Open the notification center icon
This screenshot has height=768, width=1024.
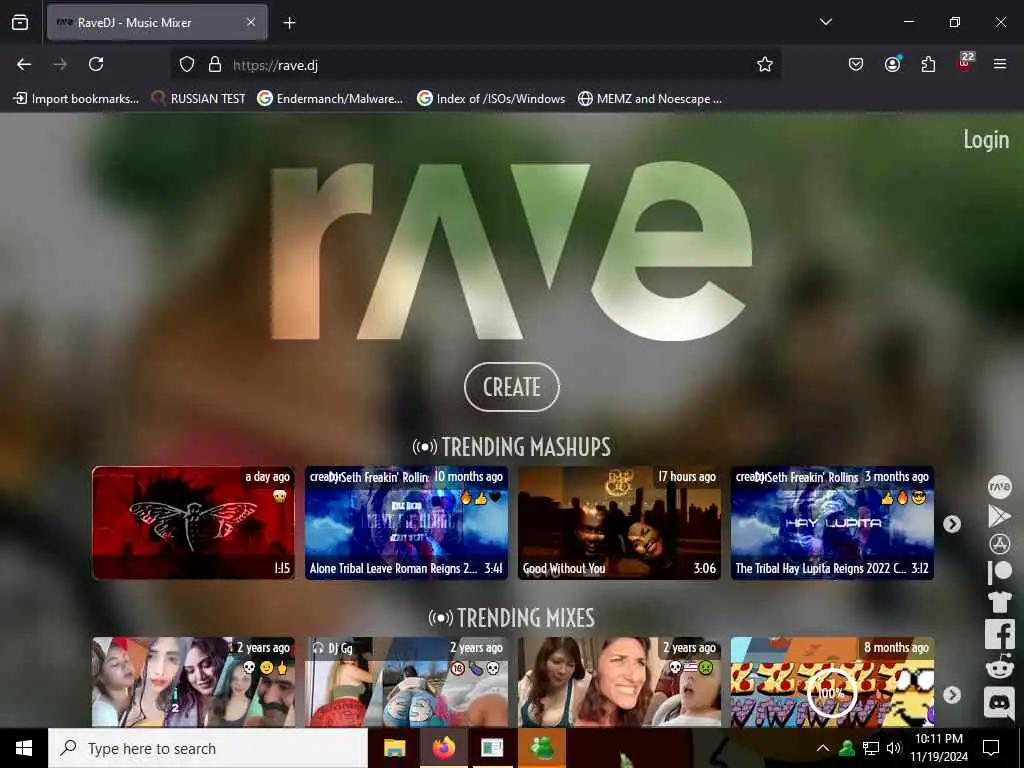tap(991, 748)
